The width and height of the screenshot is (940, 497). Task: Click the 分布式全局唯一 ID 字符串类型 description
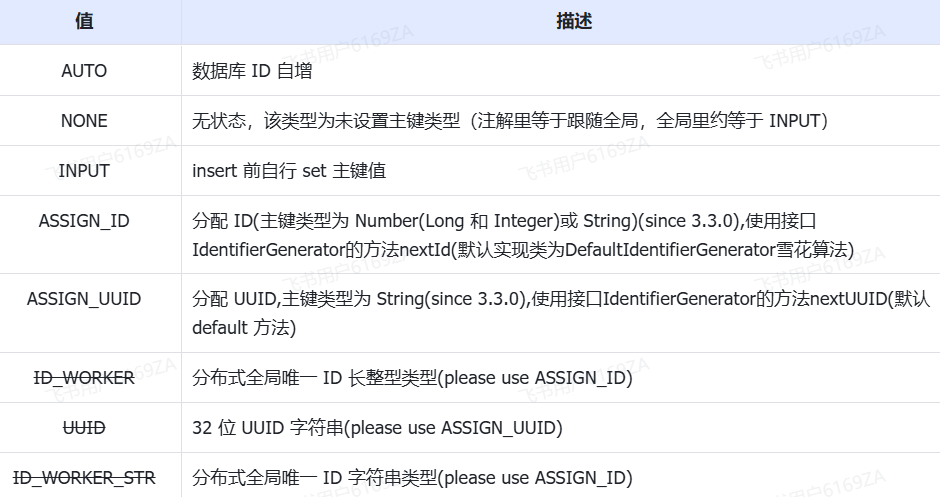tap(413, 478)
